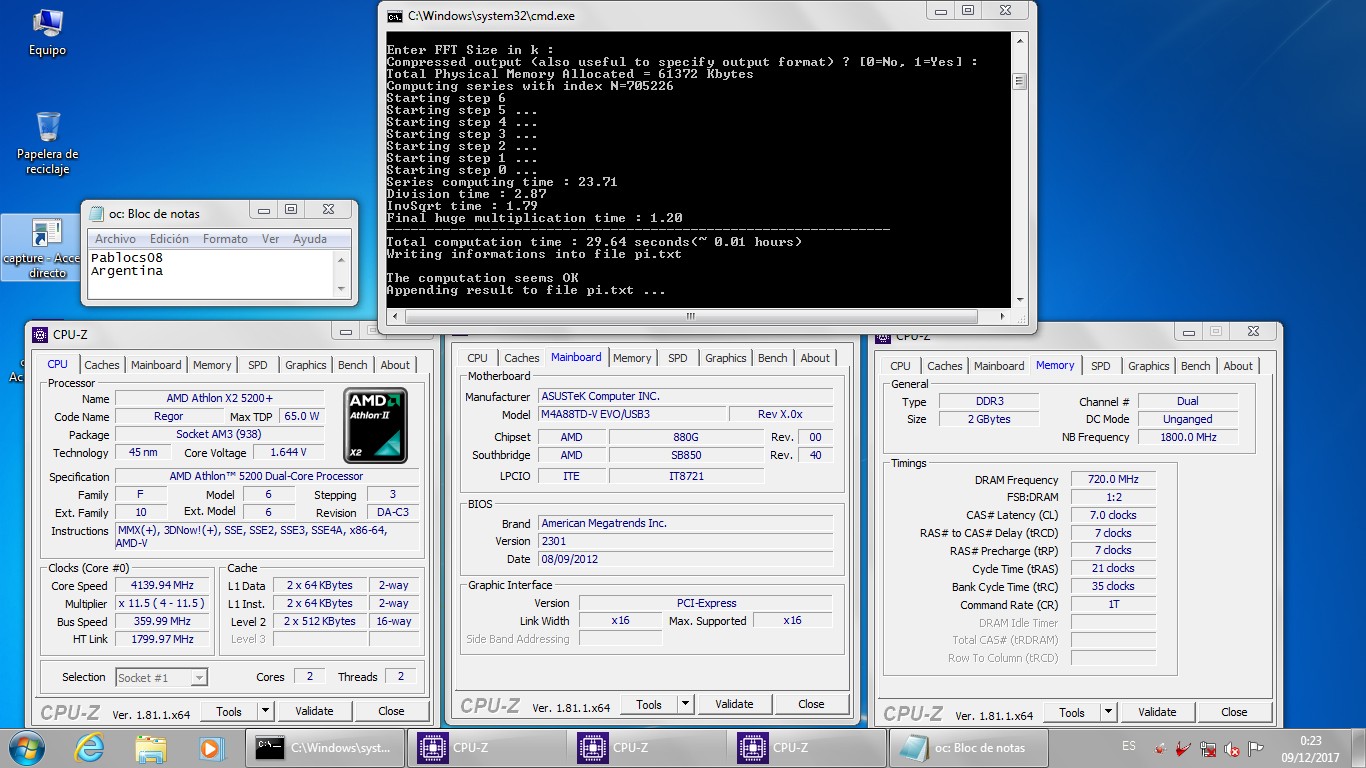
Task: Switch to CPU tab in middle CPU-Z
Action: [478, 358]
